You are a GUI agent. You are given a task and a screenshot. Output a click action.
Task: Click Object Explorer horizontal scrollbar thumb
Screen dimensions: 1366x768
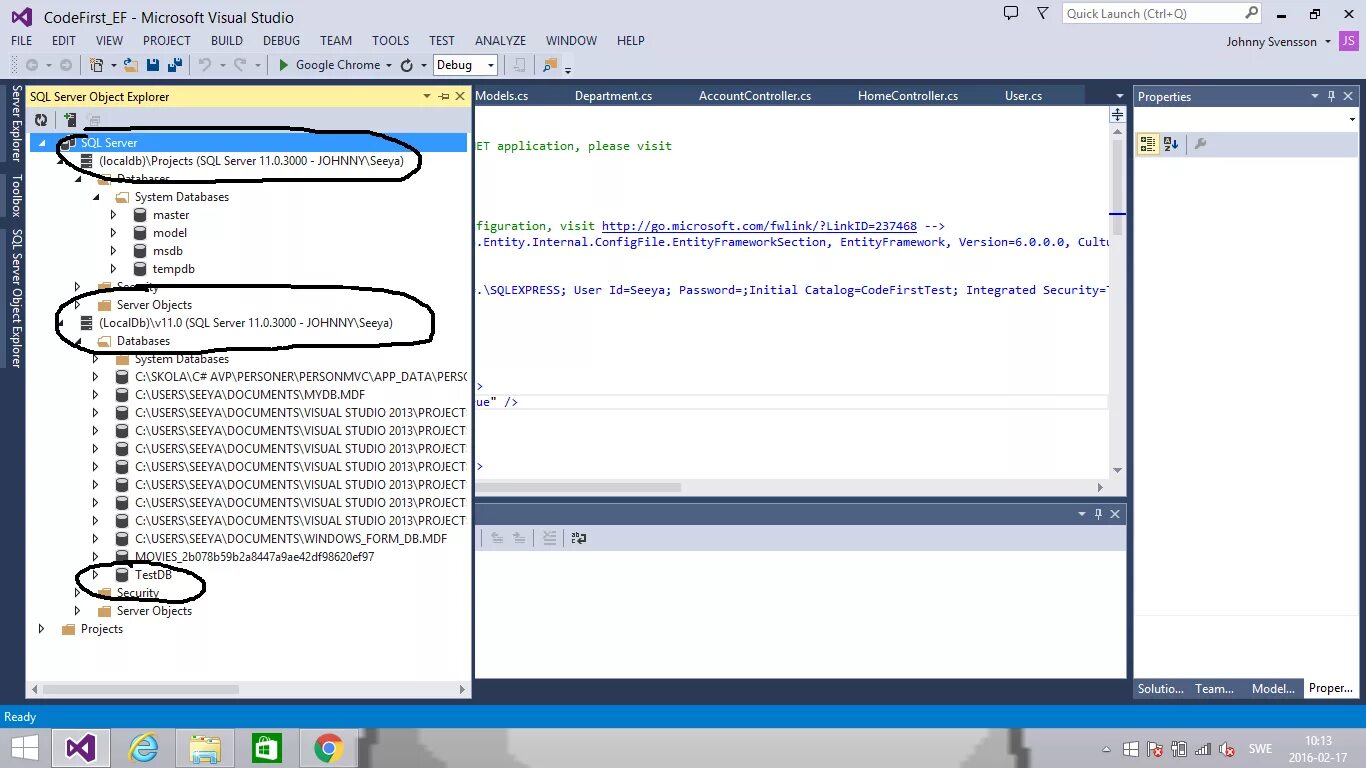tap(141, 689)
